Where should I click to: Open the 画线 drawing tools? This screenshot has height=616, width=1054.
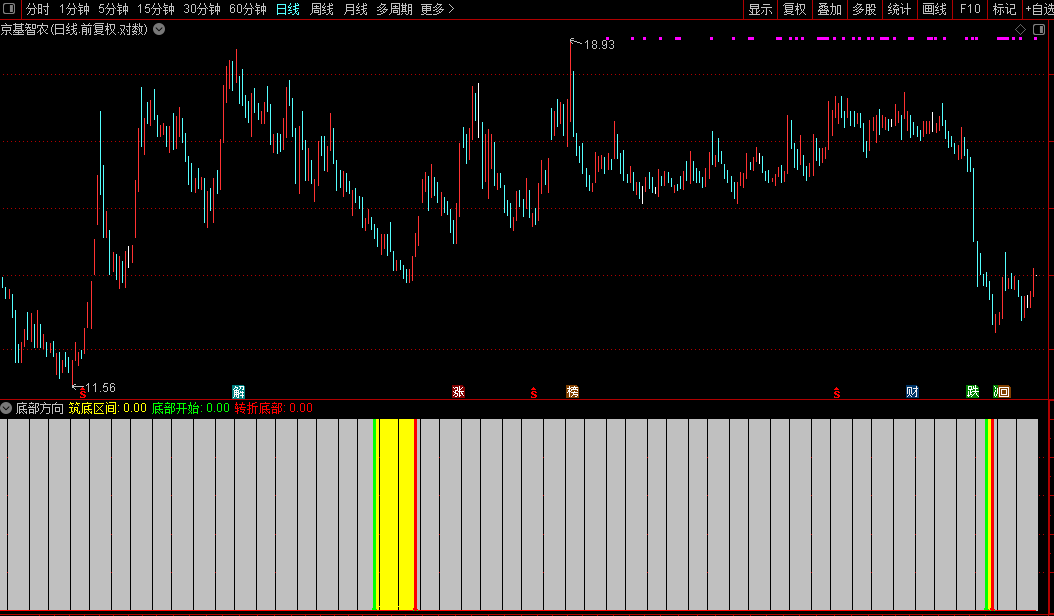click(934, 9)
